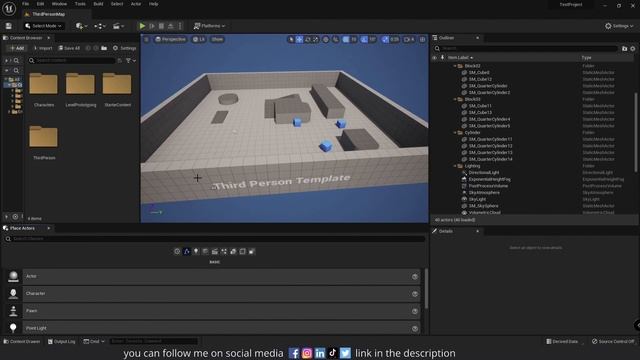Choose the Translate gizmo tool in viewport
Image resolution: width=640 pixels, height=360 pixels.
tap(299, 40)
